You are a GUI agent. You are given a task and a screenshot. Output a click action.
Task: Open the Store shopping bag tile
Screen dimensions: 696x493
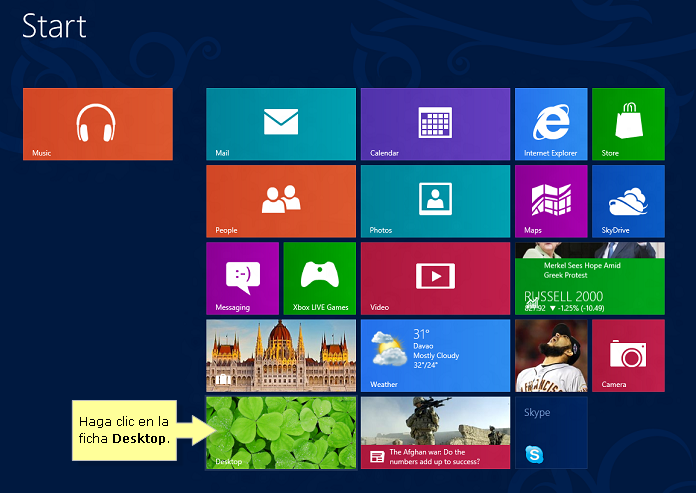tap(629, 124)
